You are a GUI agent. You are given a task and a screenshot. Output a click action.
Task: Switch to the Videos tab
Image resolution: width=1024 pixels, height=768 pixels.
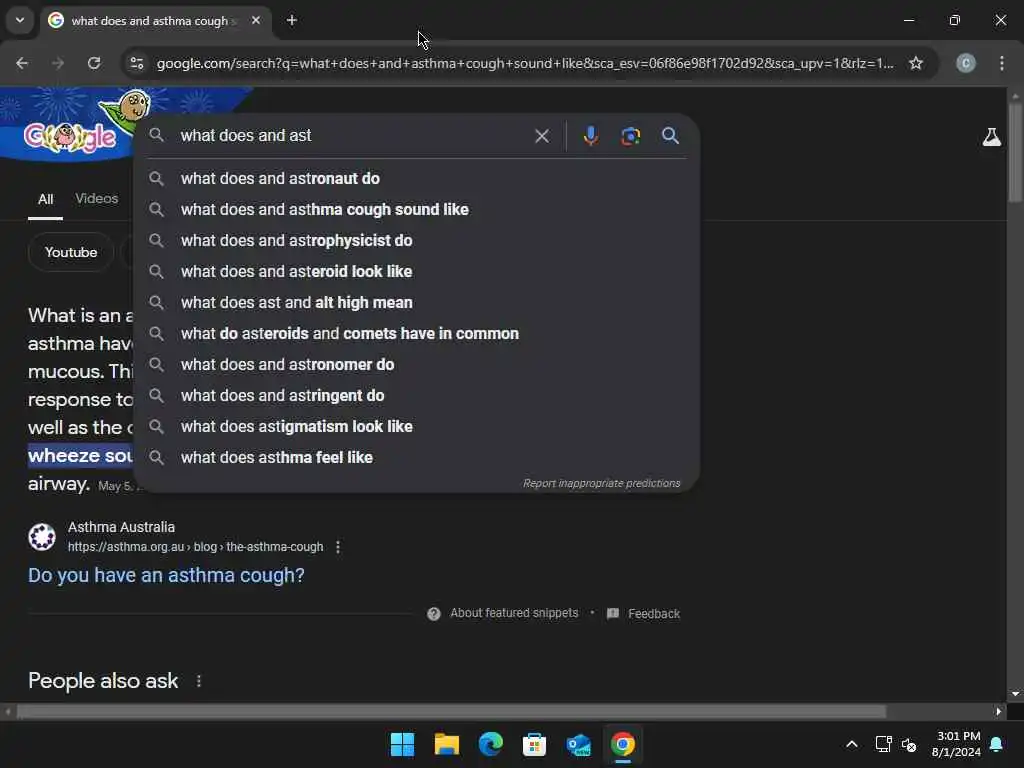97,199
